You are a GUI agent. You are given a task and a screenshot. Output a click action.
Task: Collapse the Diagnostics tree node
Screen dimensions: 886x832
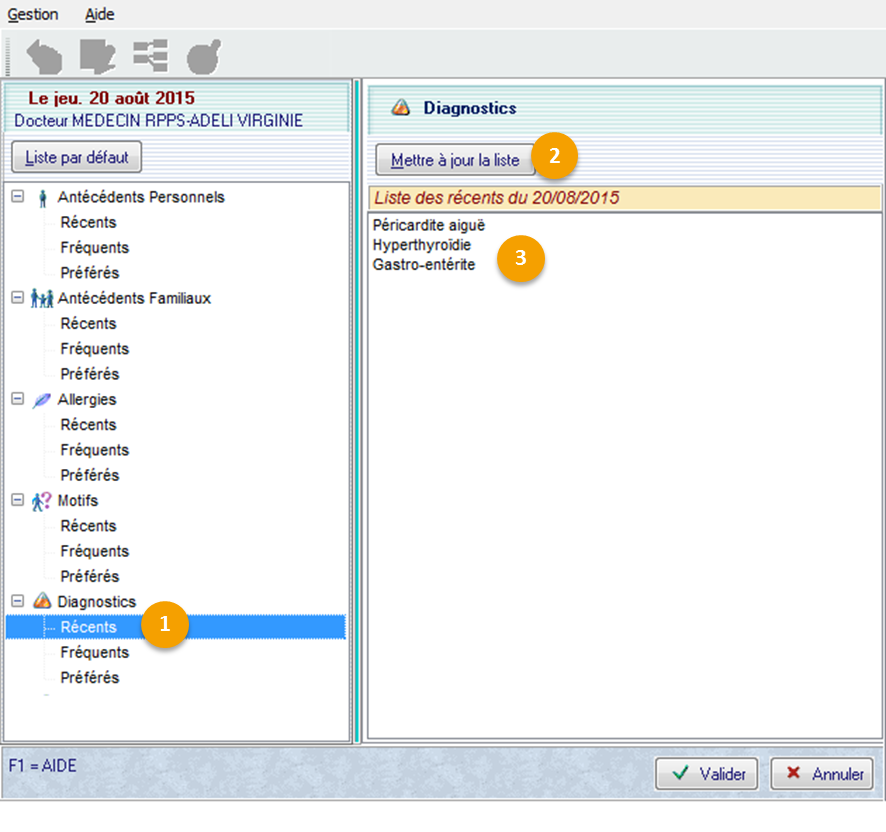pos(17,601)
